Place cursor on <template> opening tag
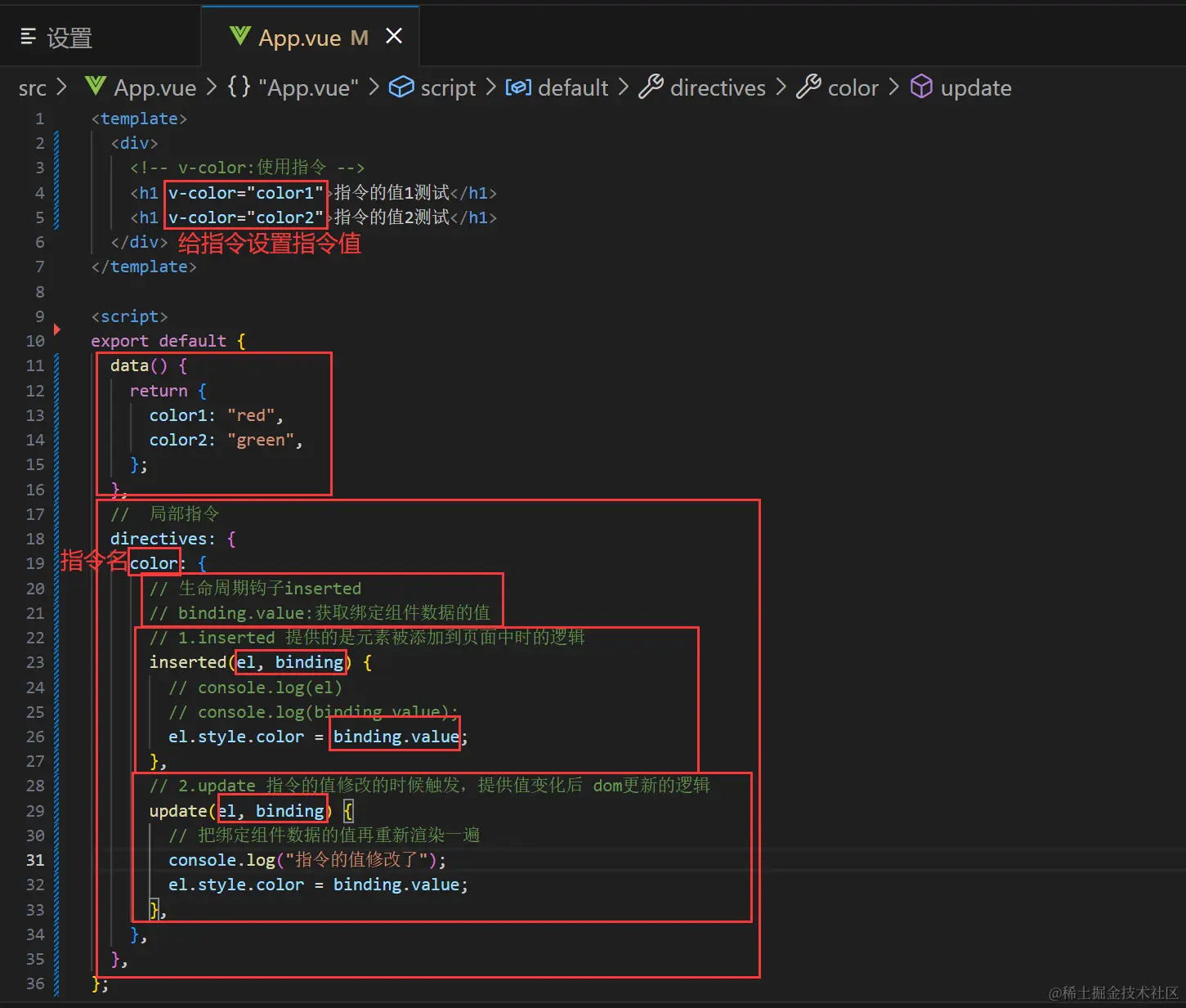 point(139,119)
